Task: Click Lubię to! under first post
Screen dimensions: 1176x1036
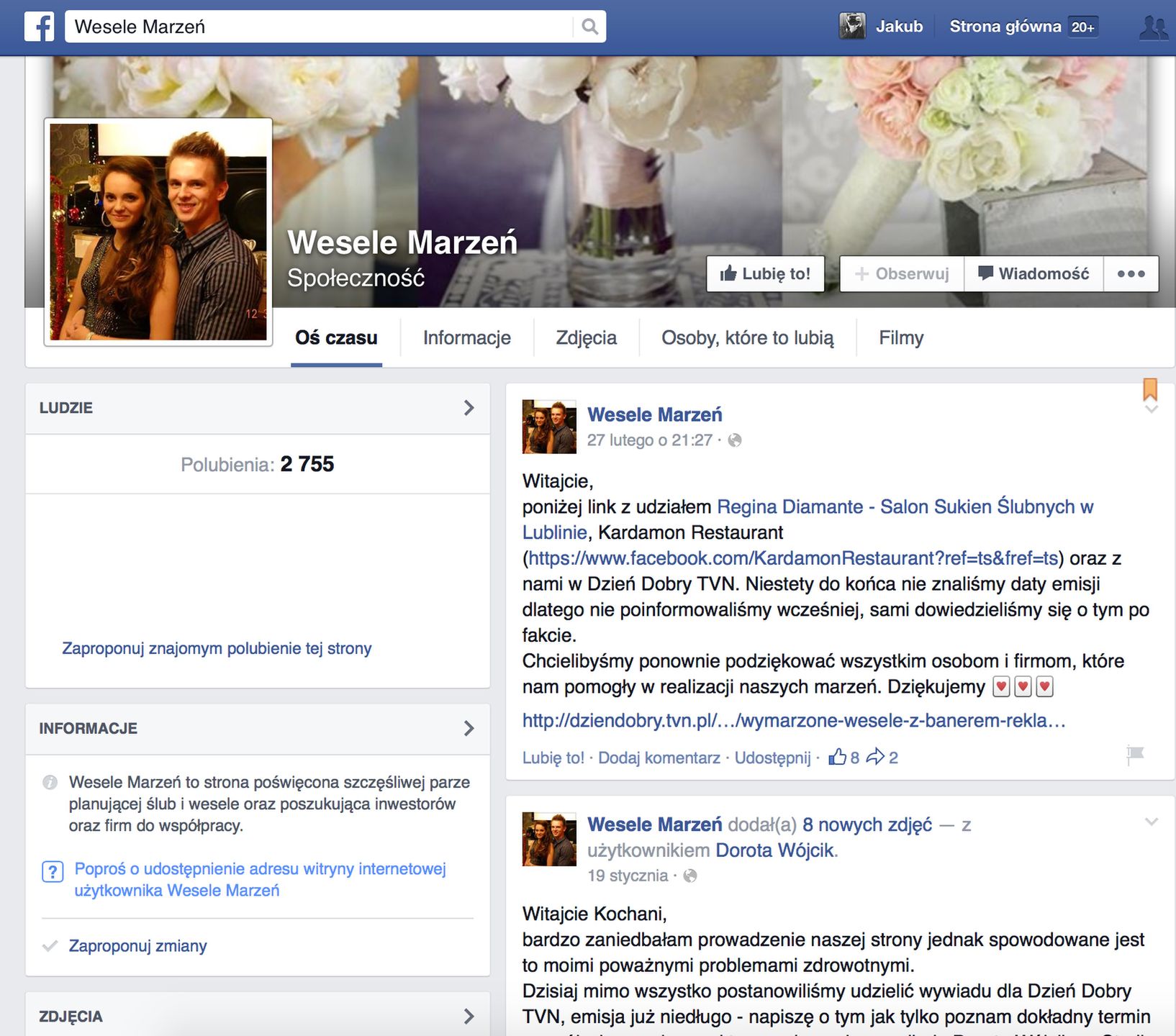Action: 553,758
